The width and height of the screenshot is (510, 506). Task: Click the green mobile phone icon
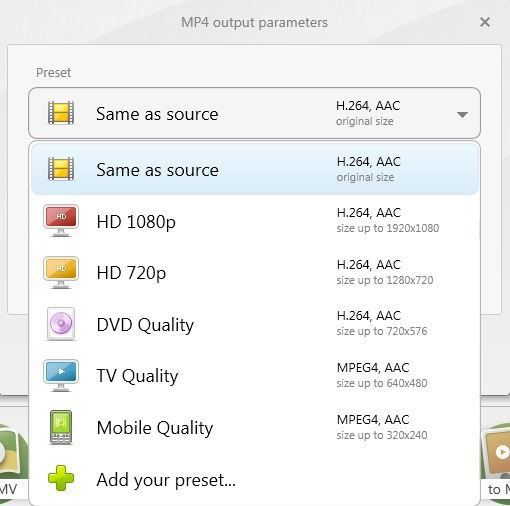coord(61,427)
